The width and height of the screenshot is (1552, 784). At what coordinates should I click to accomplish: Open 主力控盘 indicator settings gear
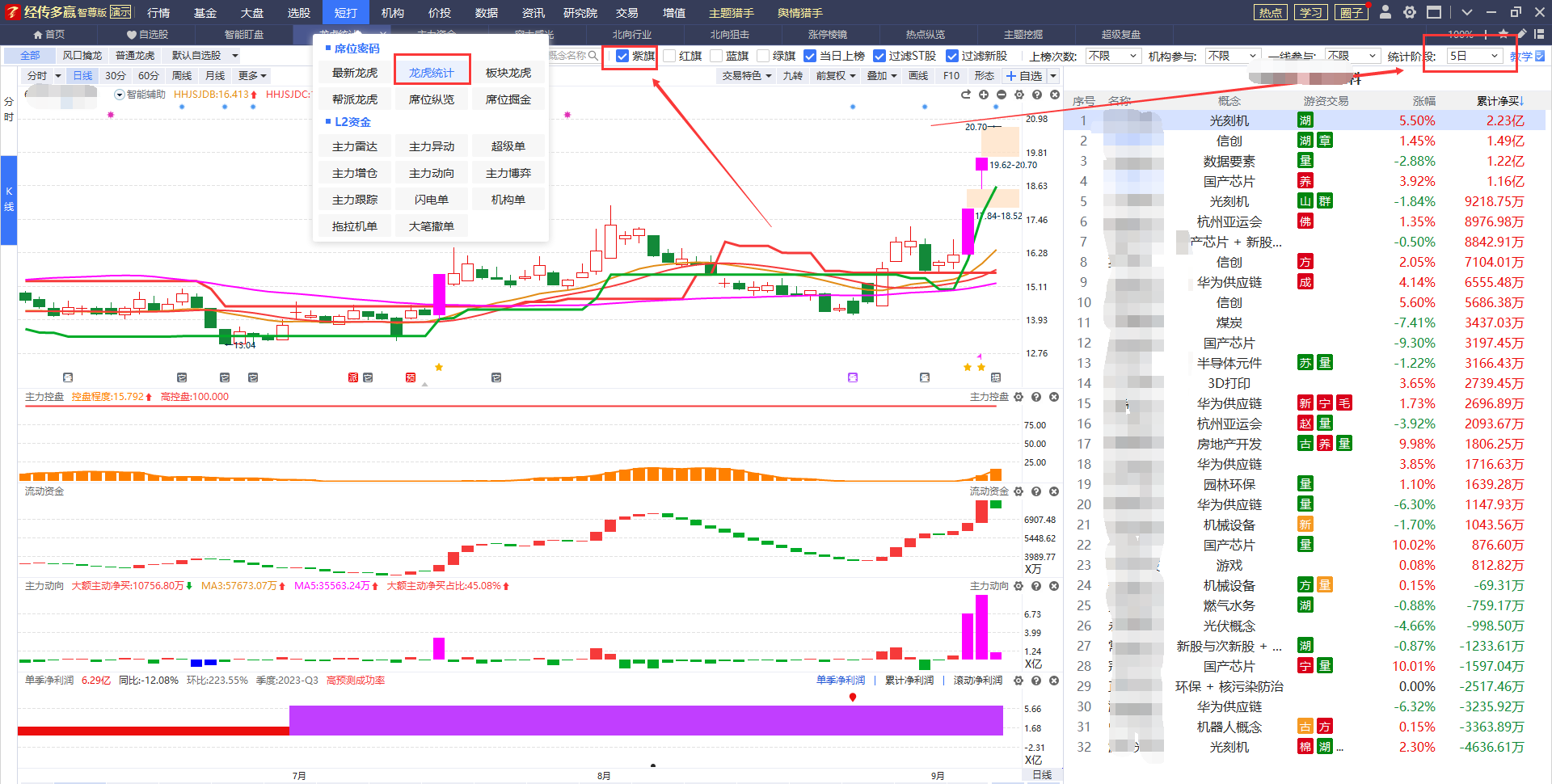point(1018,397)
